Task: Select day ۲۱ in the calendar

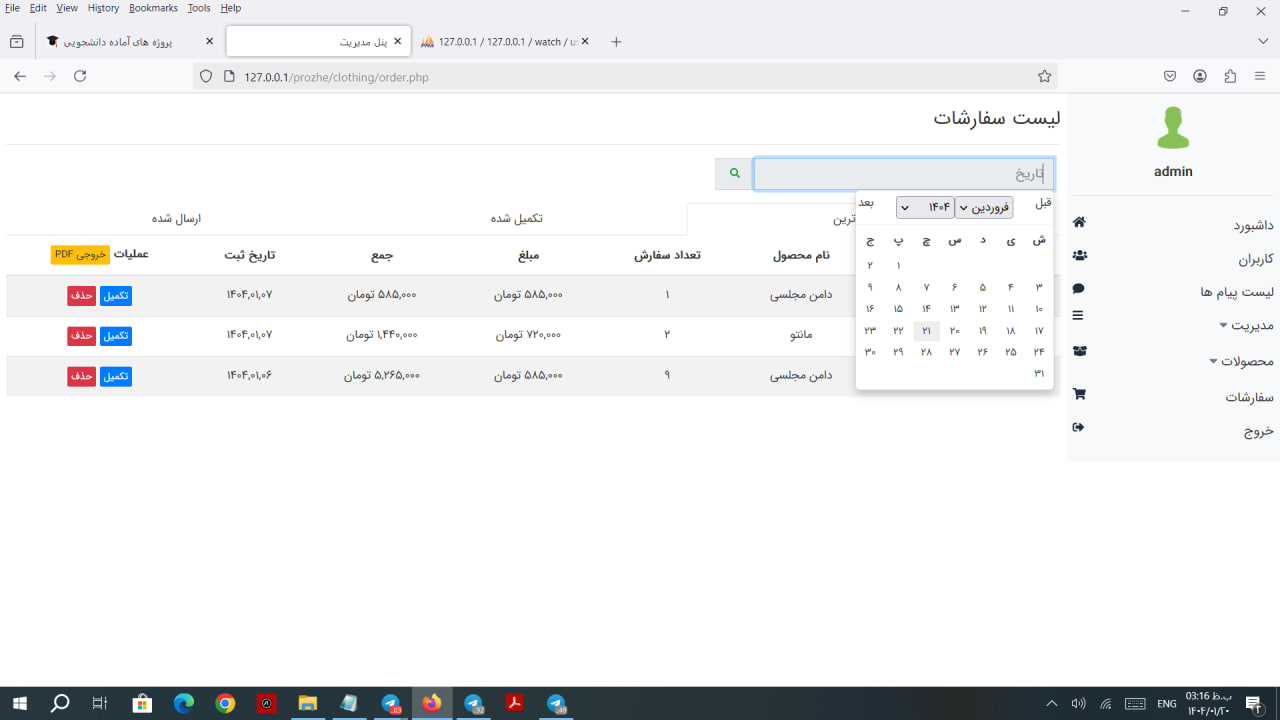Action: pos(927,331)
